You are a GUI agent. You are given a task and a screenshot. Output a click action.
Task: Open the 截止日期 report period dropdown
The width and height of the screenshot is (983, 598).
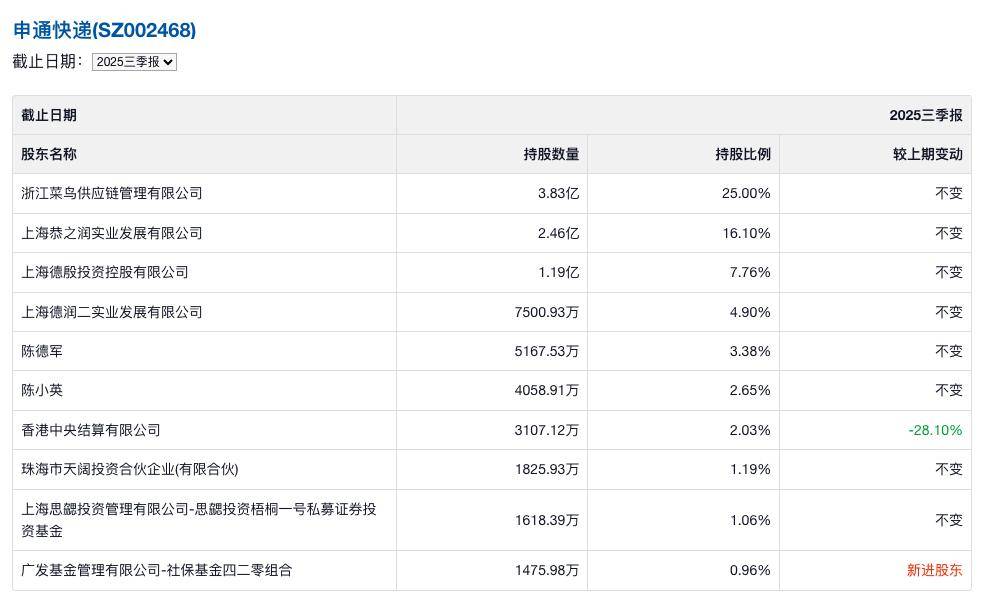[134, 62]
